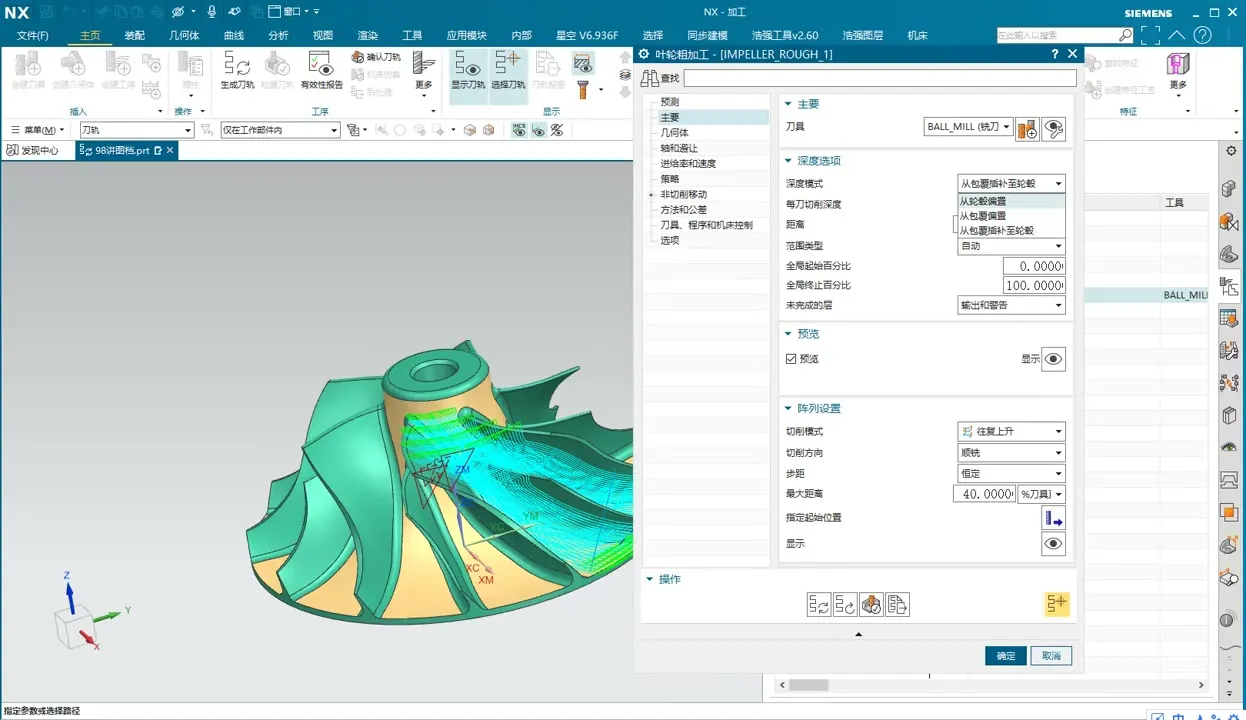The width and height of the screenshot is (1246, 720).
Task: Click the 确定 button
Action: click(x=1005, y=656)
